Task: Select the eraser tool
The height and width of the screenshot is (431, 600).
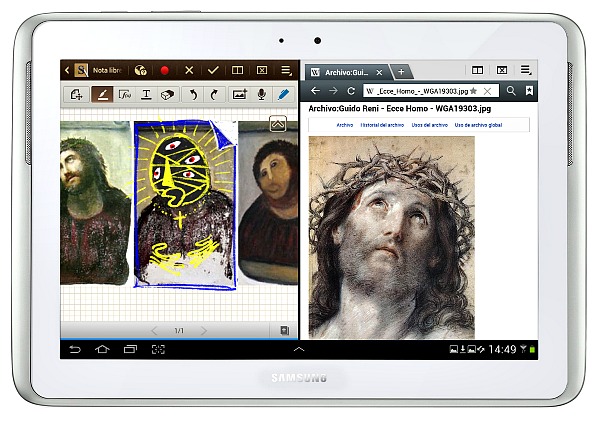Action: [168, 94]
